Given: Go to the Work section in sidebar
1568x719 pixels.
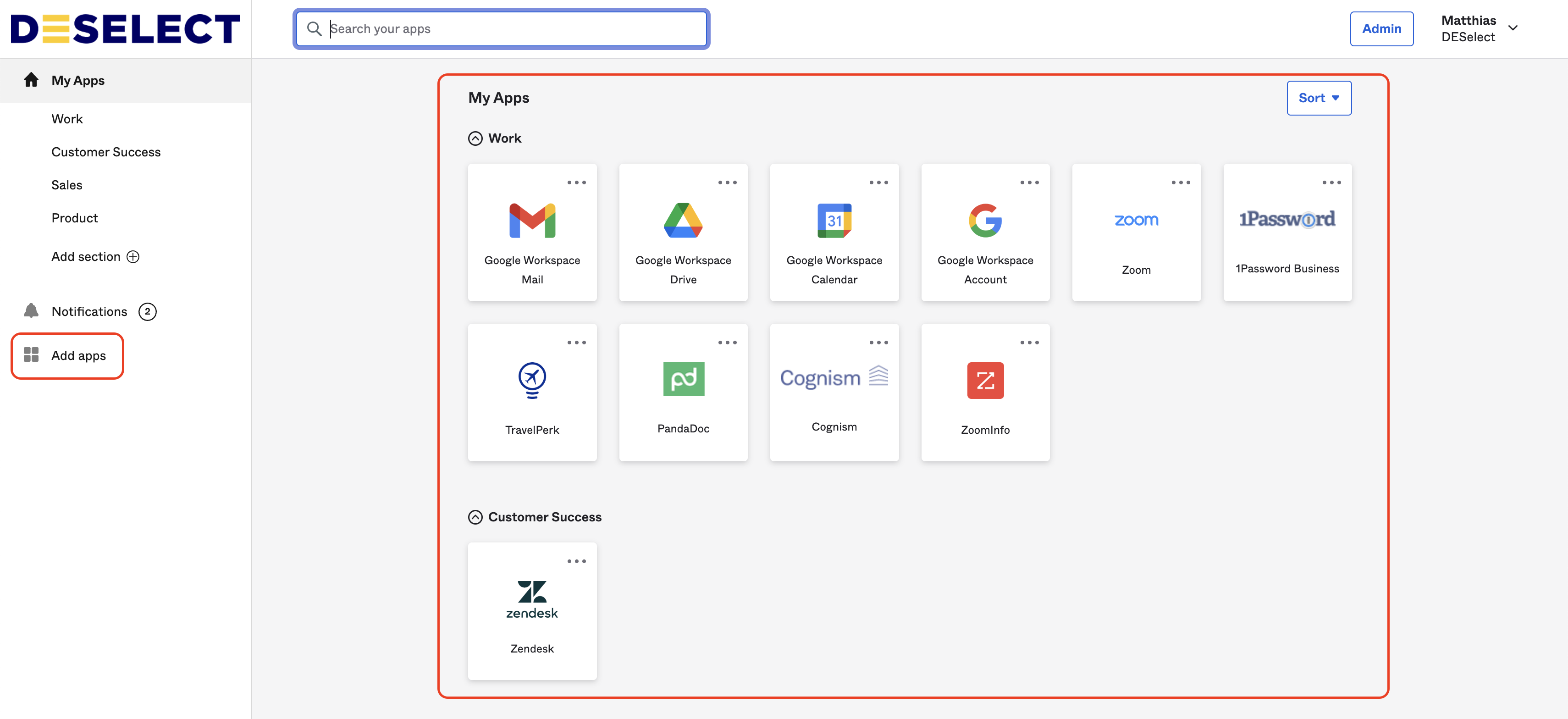Looking at the screenshot, I should point(67,119).
